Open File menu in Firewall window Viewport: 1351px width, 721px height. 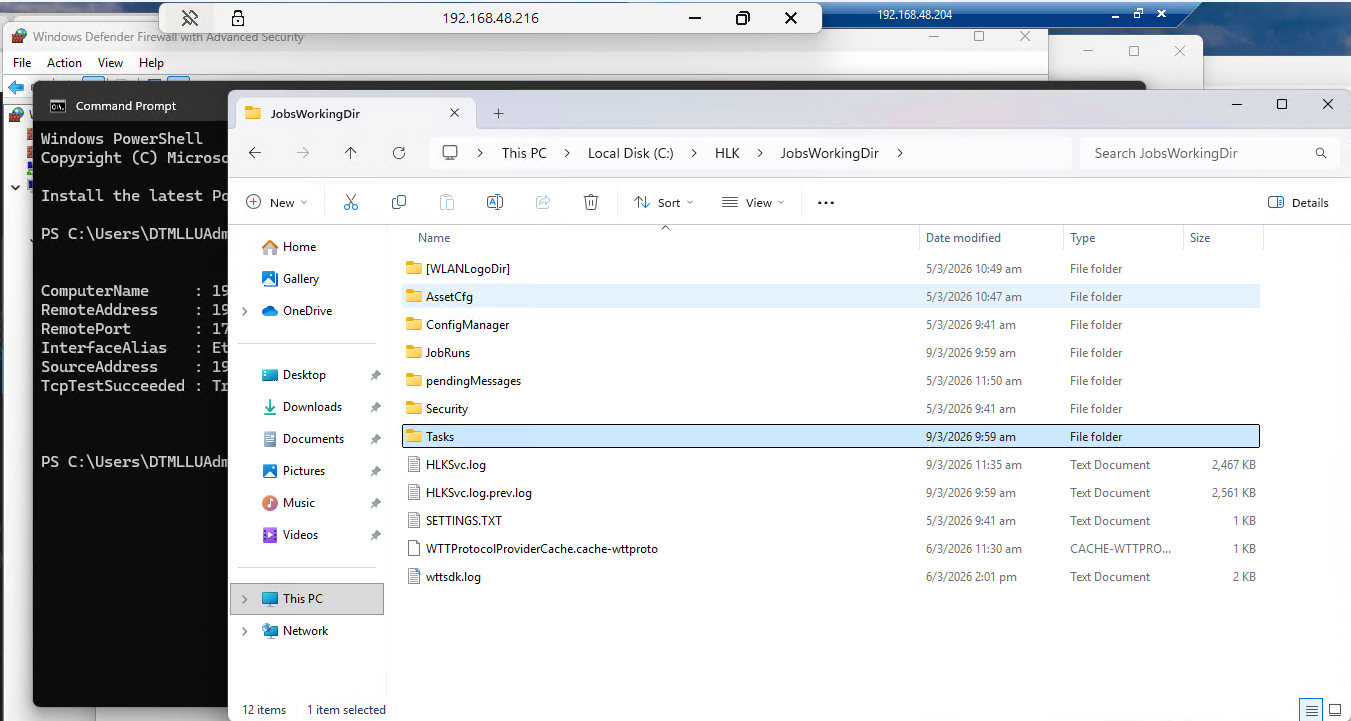22,62
